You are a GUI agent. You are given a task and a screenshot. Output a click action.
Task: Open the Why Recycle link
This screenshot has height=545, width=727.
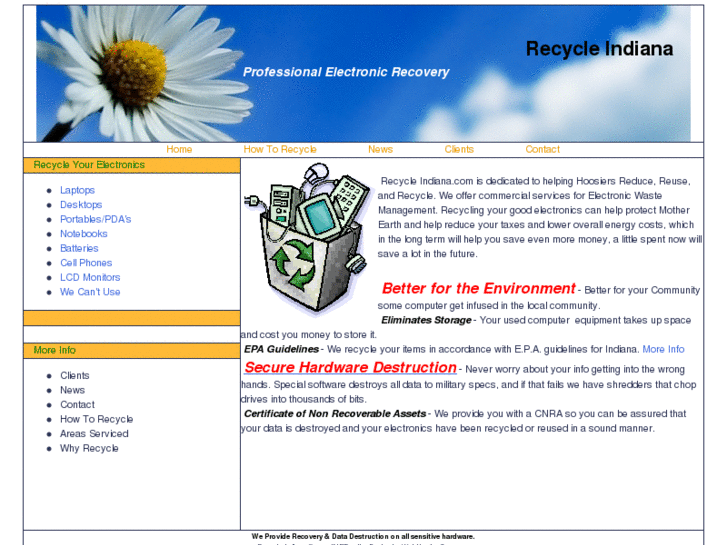click(89, 448)
